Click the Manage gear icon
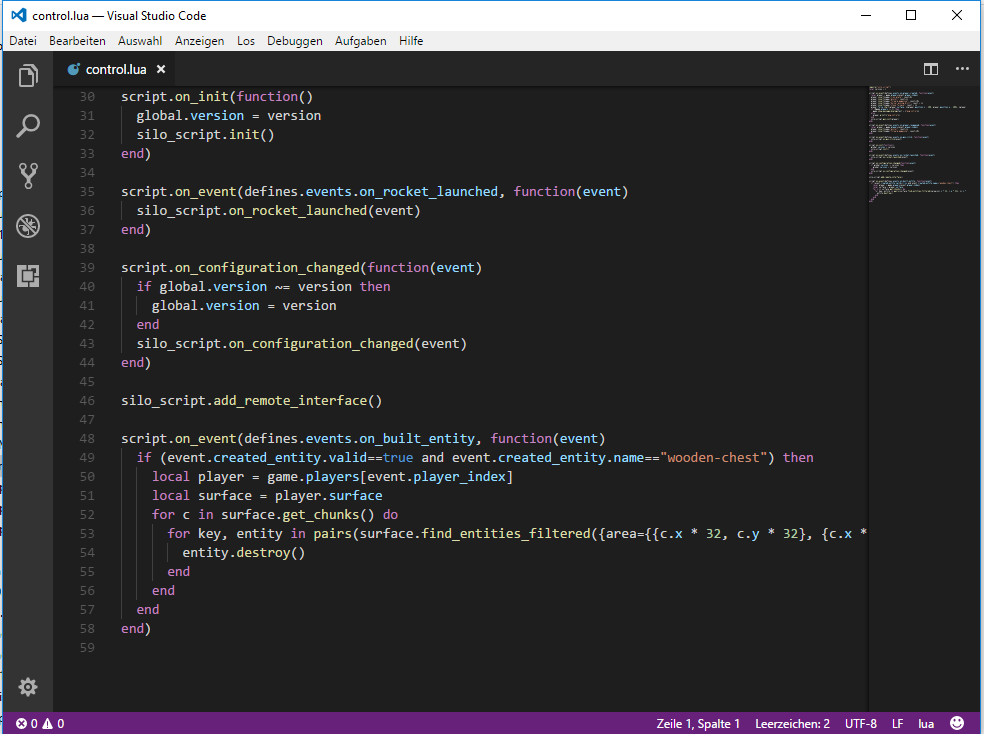The image size is (984, 734). [x=28, y=687]
